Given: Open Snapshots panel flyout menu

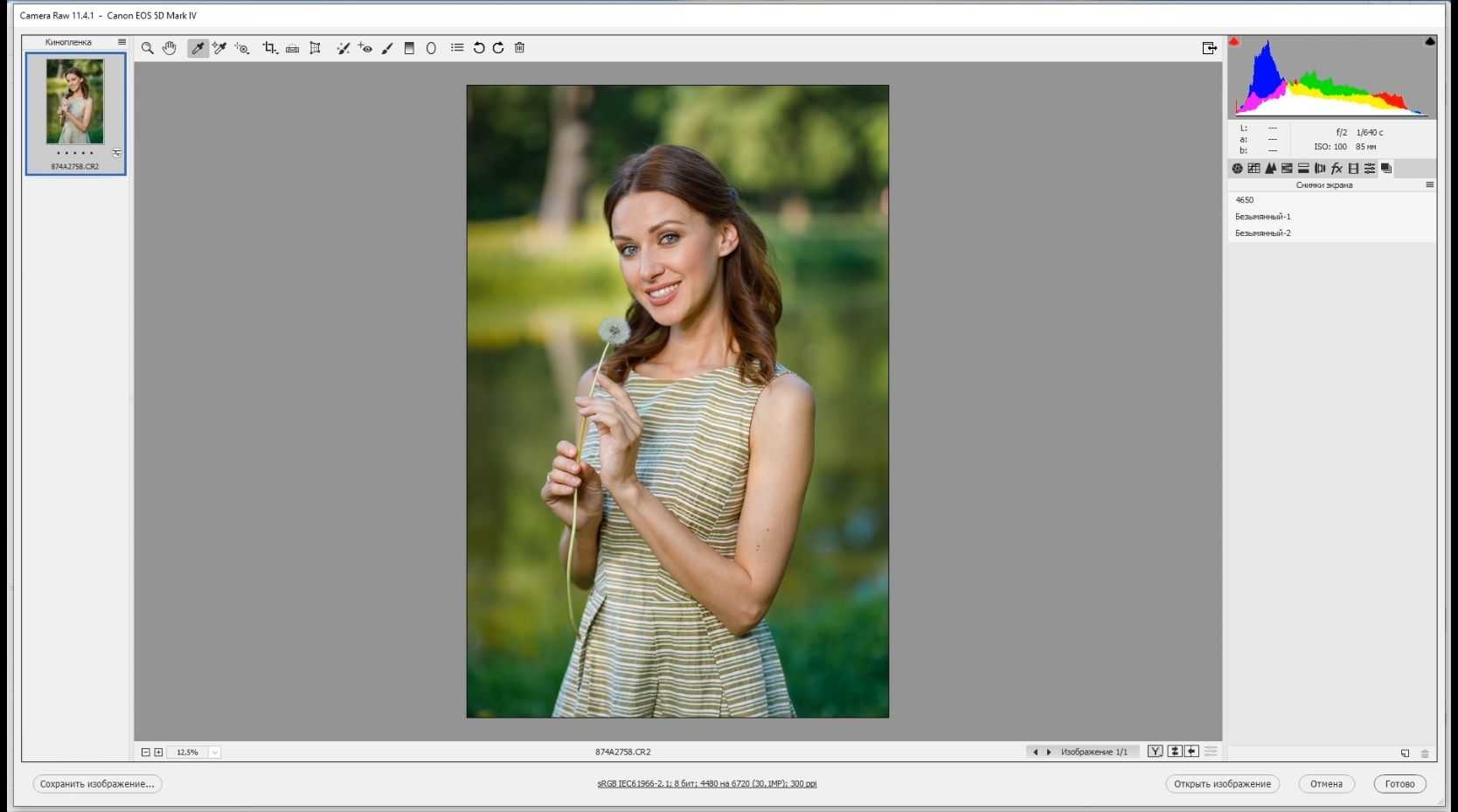Looking at the screenshot, I should (x=1429, y=184).
